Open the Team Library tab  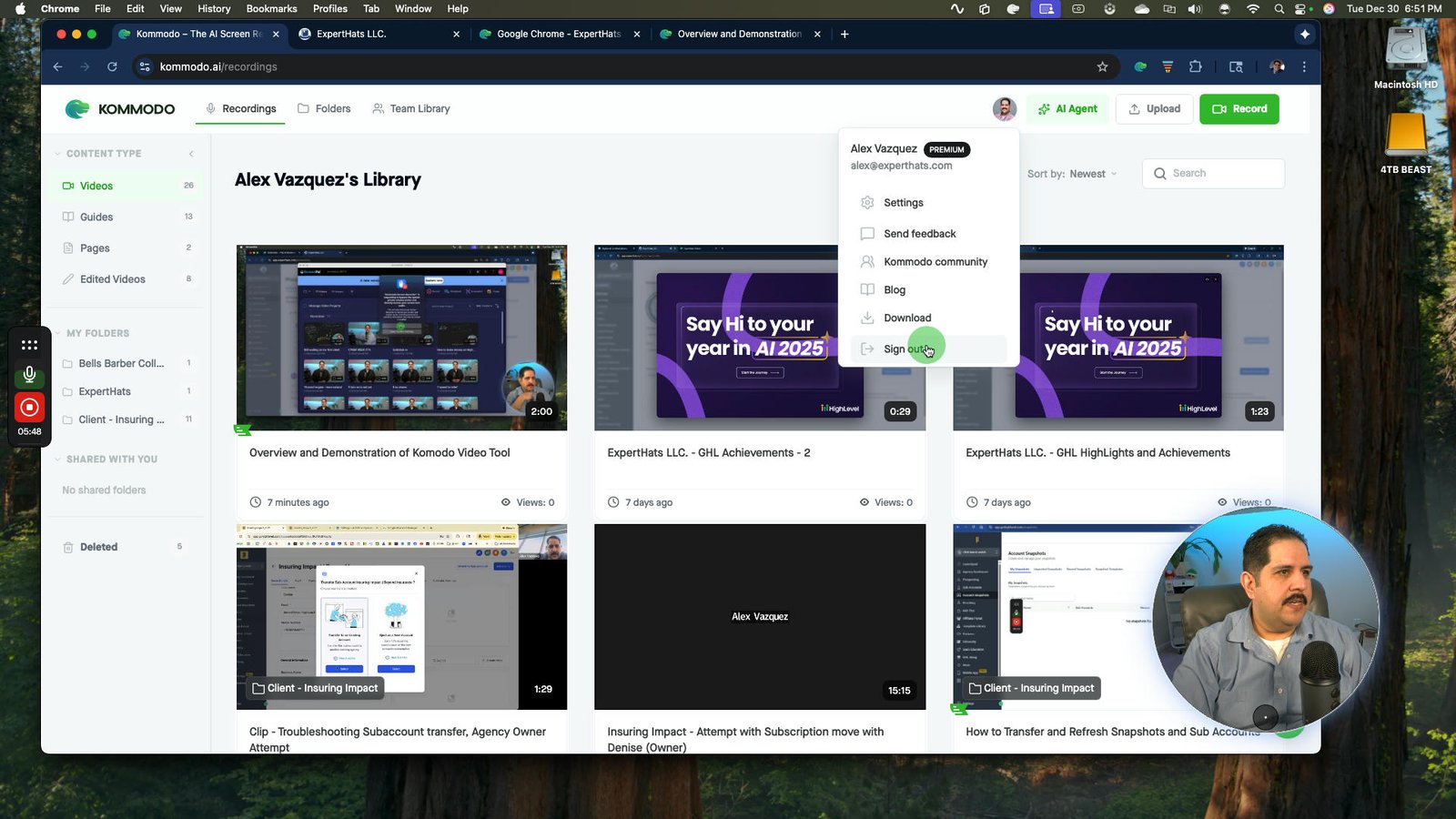click(x=411, y=109)
